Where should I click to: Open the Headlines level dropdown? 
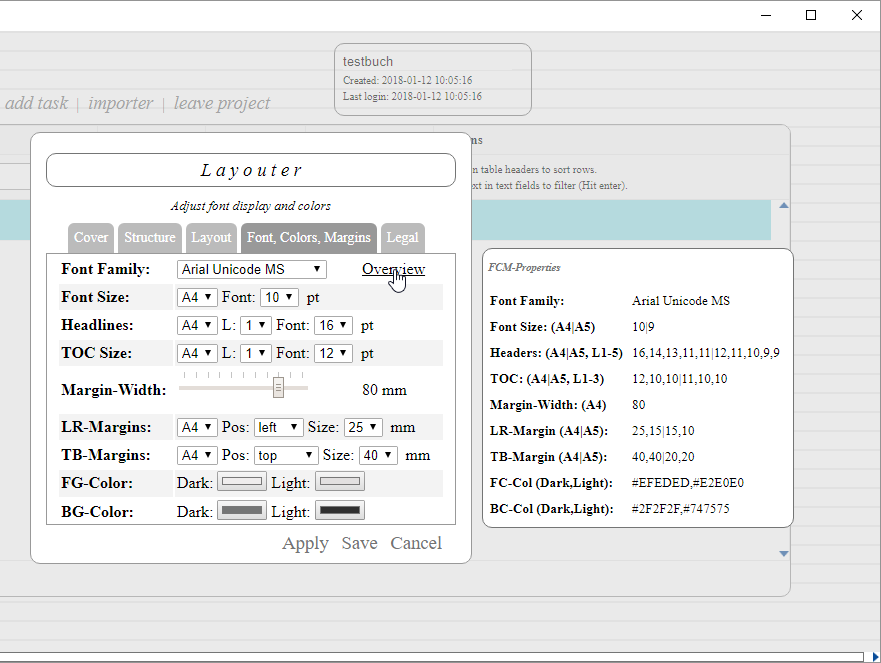(256, 325)
